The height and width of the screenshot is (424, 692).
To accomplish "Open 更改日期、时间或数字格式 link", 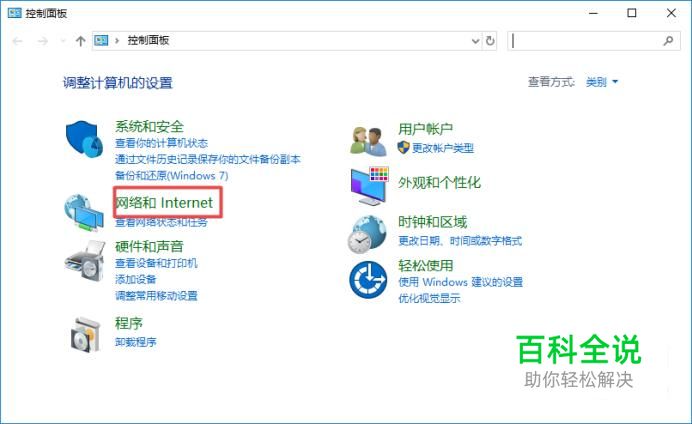I will [x=460, y=241].
